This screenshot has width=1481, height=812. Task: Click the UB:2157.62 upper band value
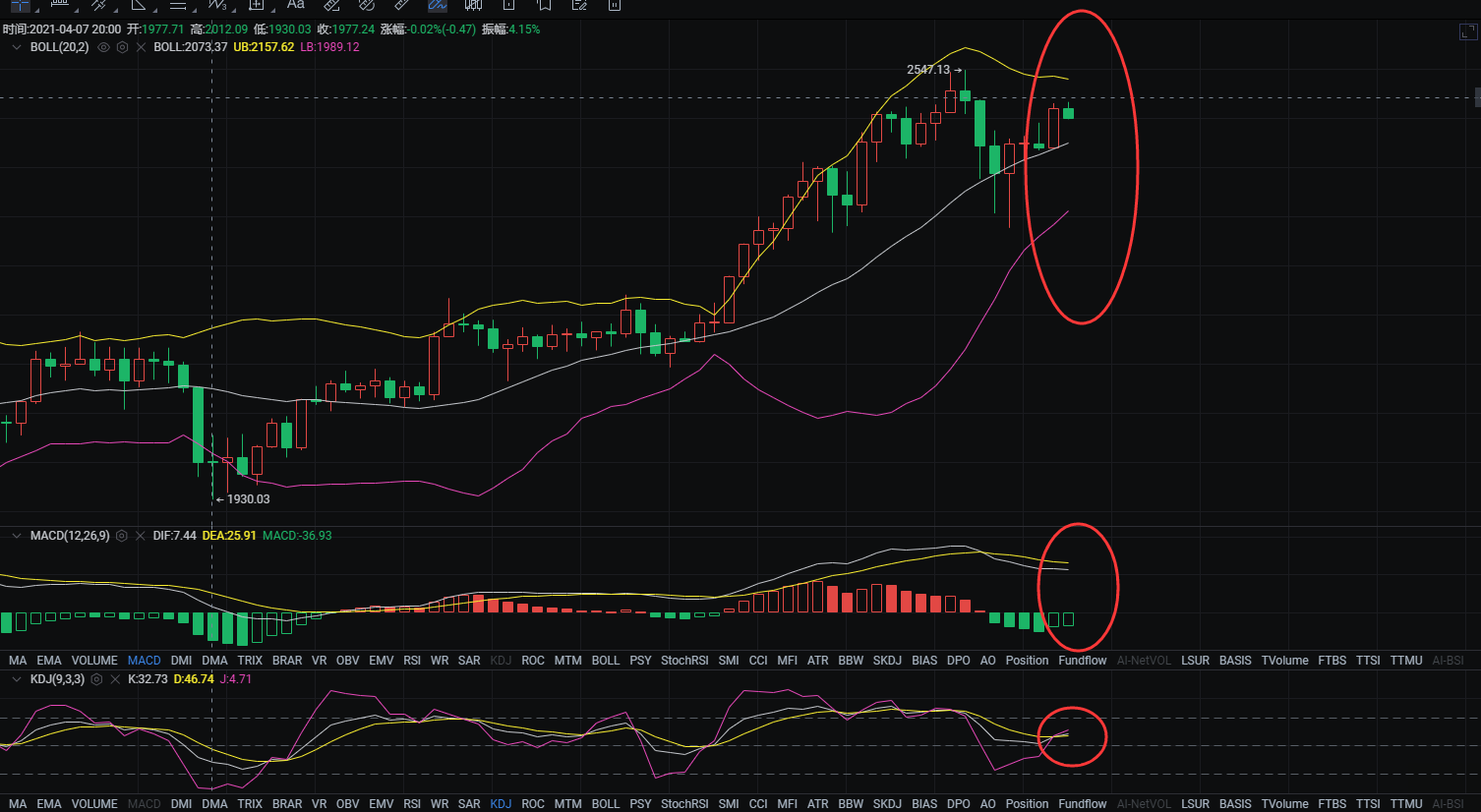click(x=264, y=47)
